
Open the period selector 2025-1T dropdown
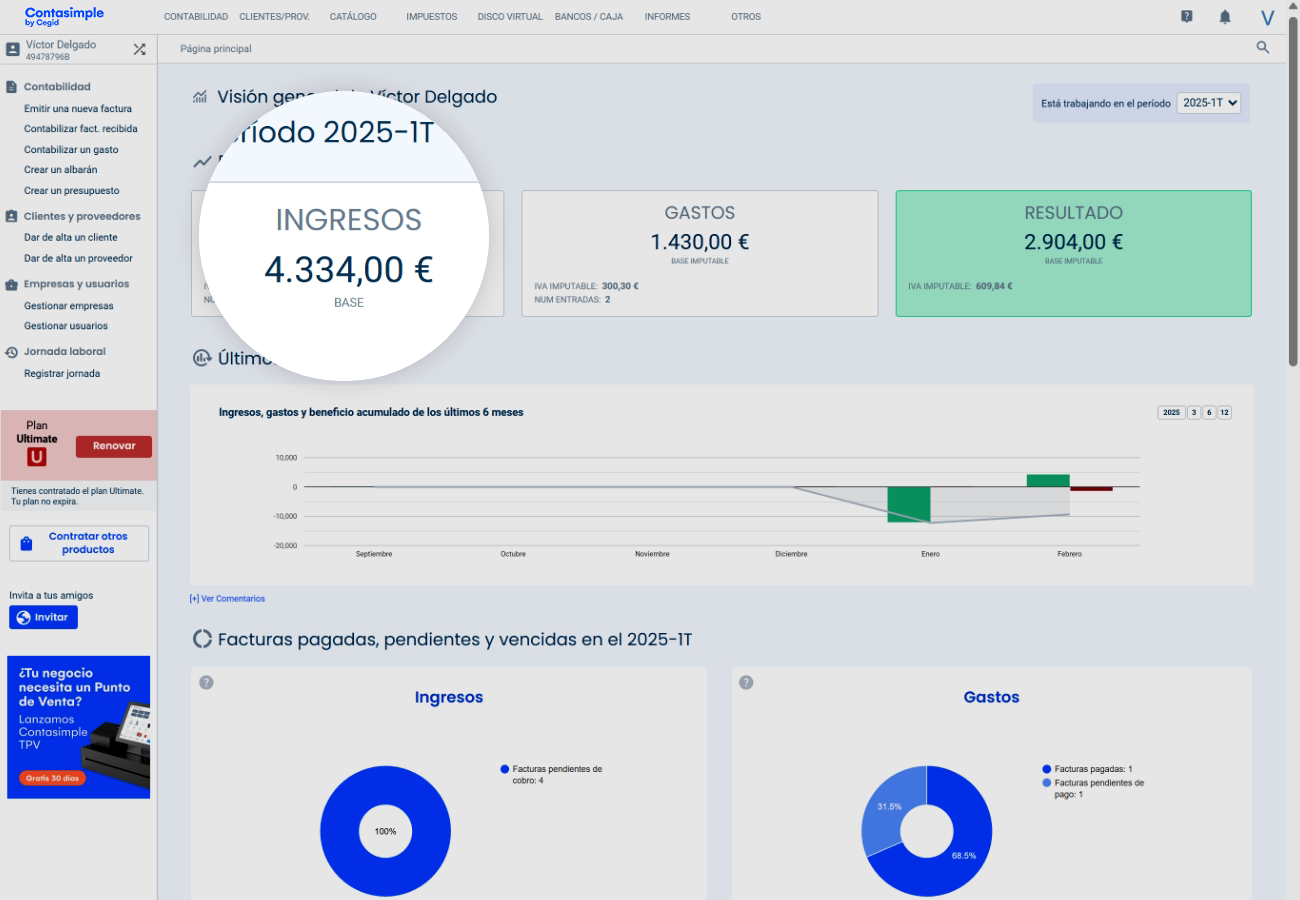pyautogui.click(x=1208, y=103)
